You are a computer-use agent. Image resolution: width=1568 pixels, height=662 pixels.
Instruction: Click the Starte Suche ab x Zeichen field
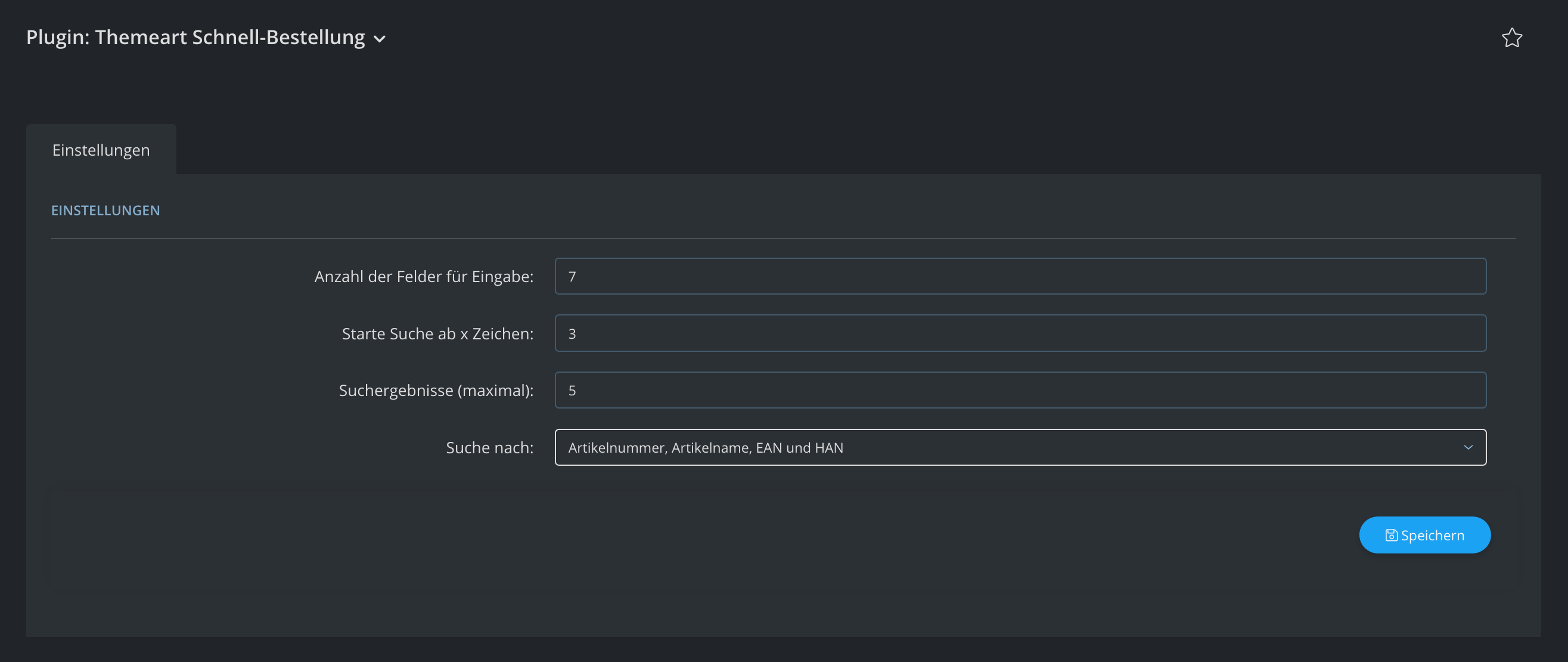coord(1020,333)
